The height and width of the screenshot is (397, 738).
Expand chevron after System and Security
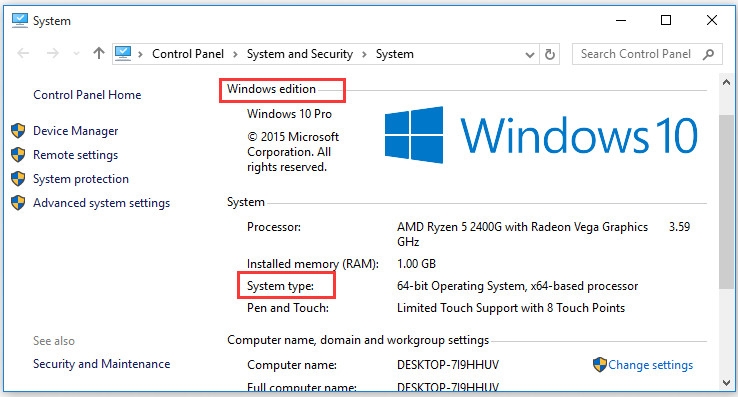click(364, 54)
